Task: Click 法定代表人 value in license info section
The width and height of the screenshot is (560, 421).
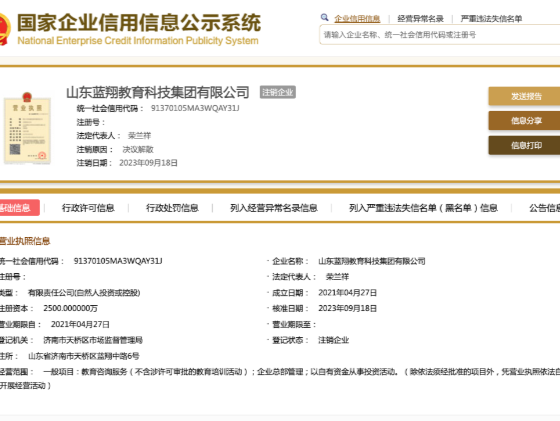Action: (x=338, y=277)
